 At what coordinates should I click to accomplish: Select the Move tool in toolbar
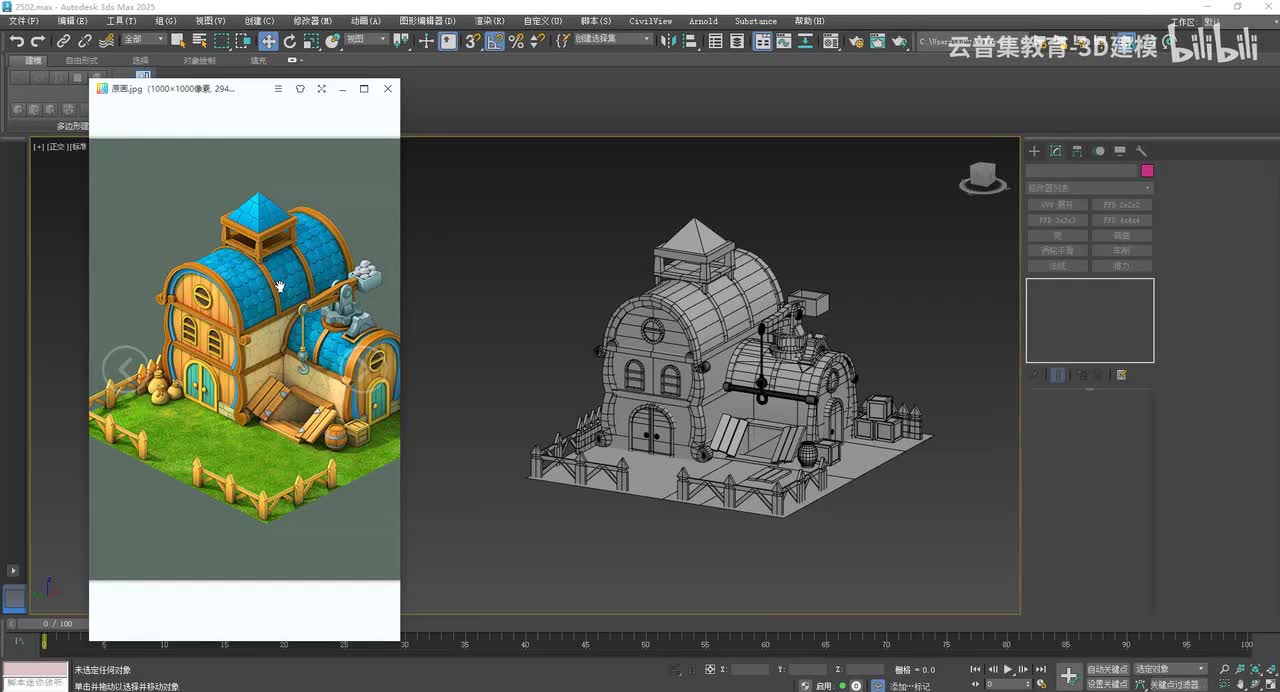pyautogui.click(x=268, y=41)
